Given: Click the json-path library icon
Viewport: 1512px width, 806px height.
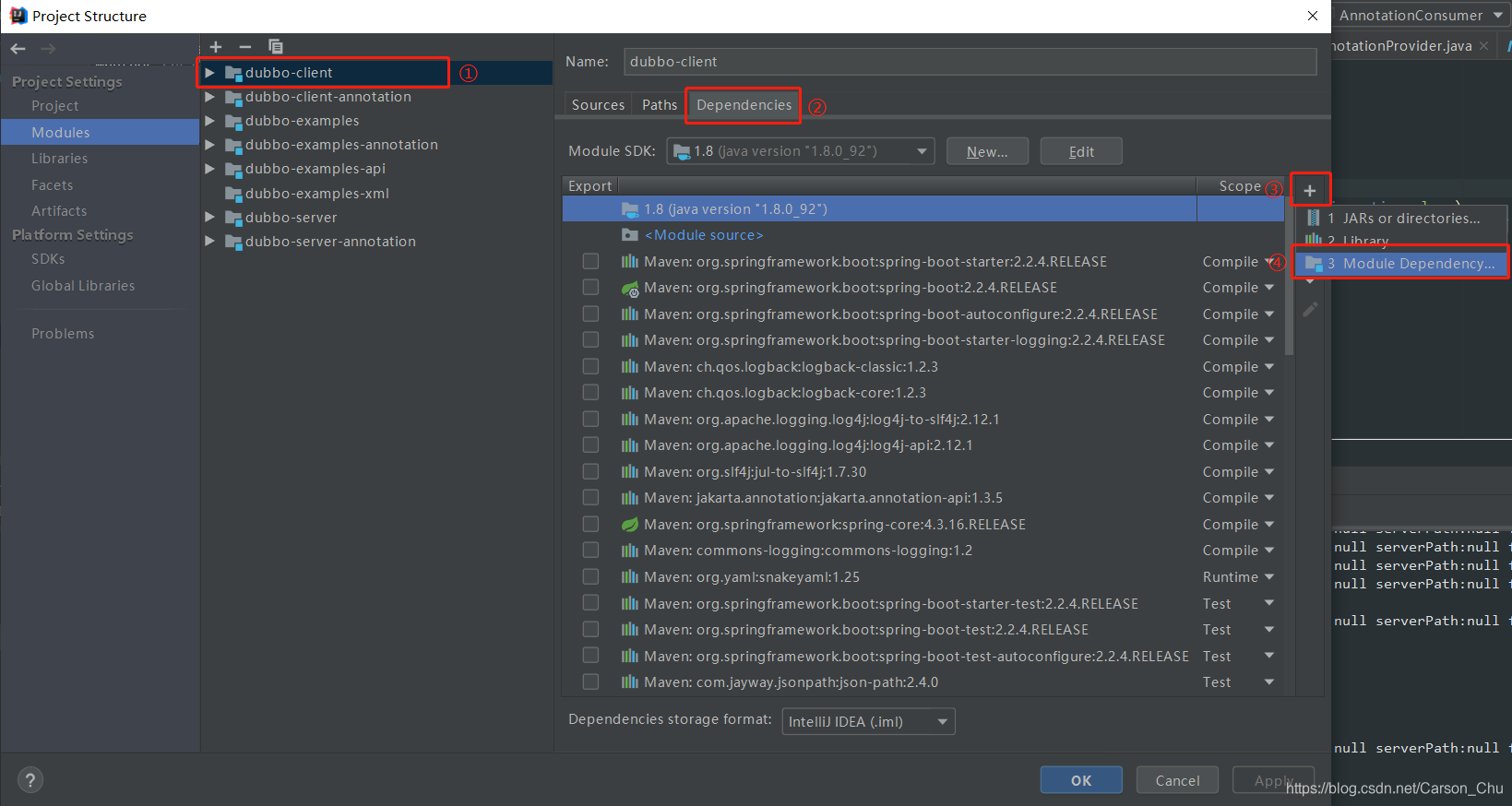Looking at the screenshot, I should click(x=630, y=682).
